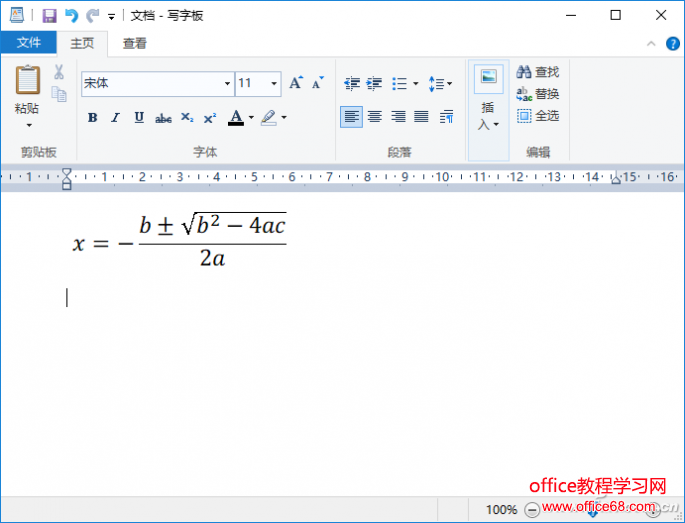The image size is (685, 523).
Task: Toggle superscript formatting
Action: [x=210, y=118]
